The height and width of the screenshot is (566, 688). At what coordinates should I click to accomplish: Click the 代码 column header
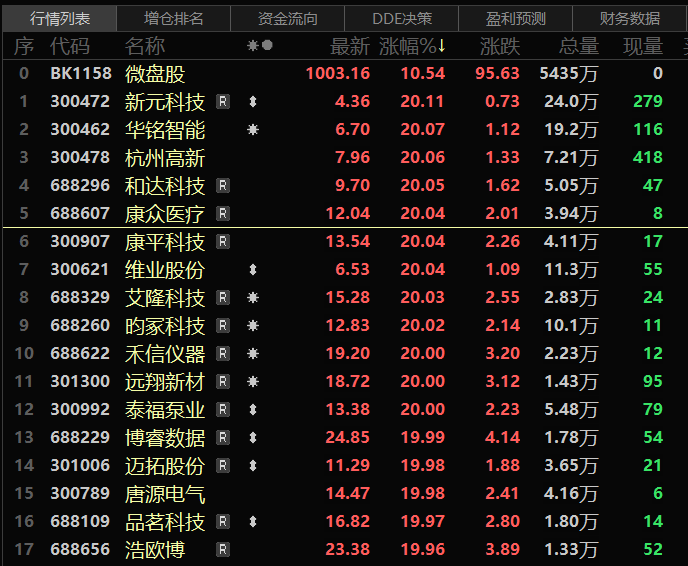(70, 46)
